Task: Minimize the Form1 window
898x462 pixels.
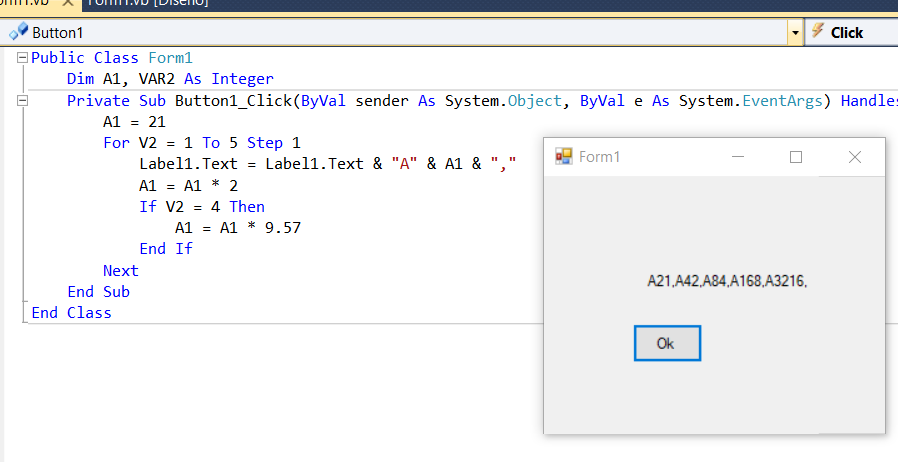Action: pyautogui.click(x=738, y=157)
